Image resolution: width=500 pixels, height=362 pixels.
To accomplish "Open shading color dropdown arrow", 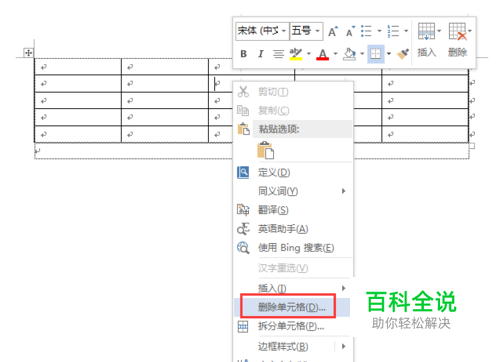I will tap(362, 53).
